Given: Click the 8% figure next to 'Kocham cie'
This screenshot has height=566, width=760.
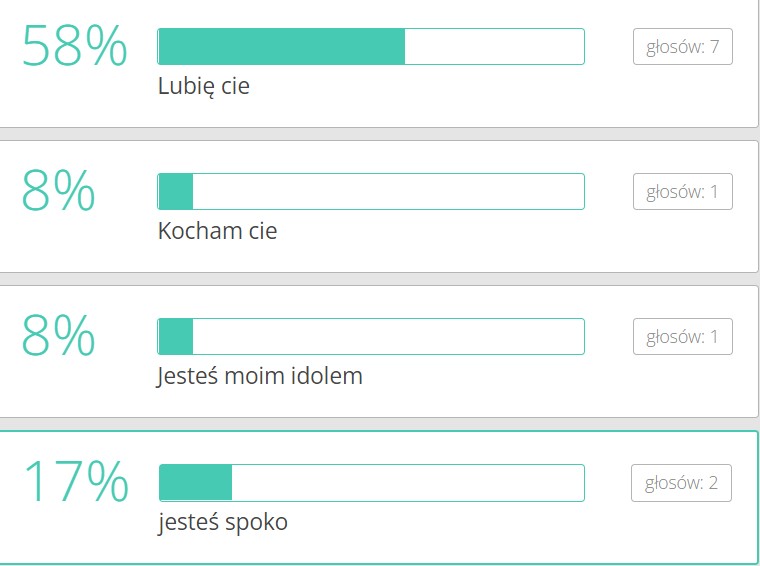Looking at the screenshot, I should click(x=59, y=192).
